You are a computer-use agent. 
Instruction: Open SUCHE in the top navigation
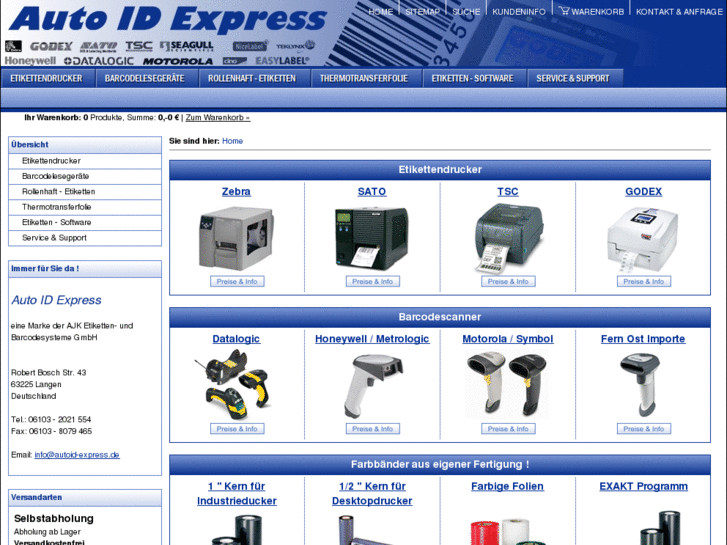click(x=466, y=12)
